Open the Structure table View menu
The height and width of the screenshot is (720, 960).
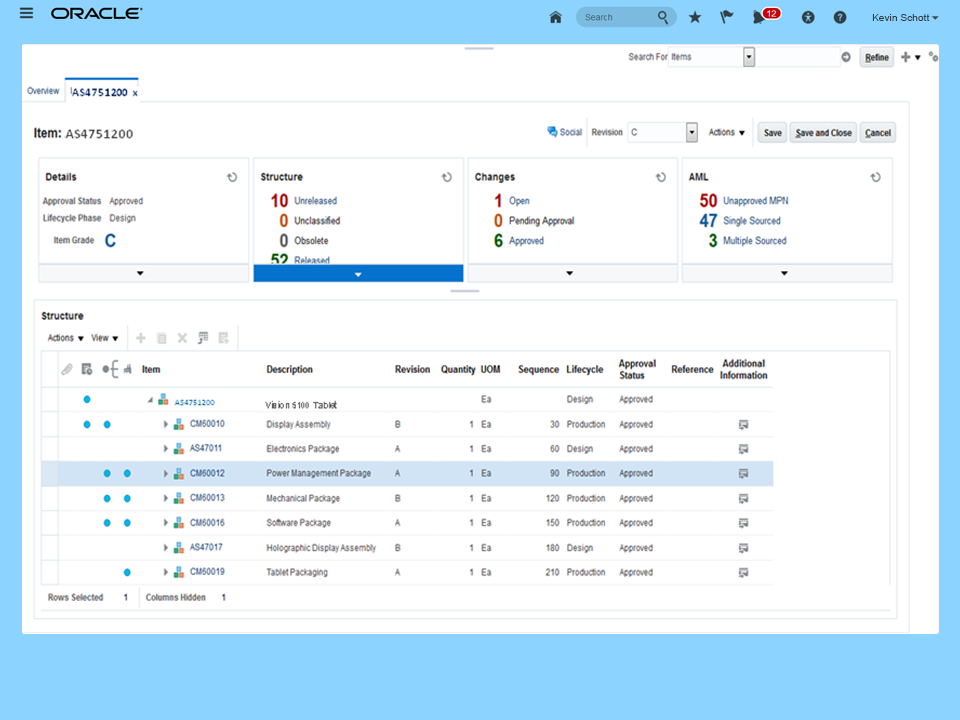coord(104,338)
